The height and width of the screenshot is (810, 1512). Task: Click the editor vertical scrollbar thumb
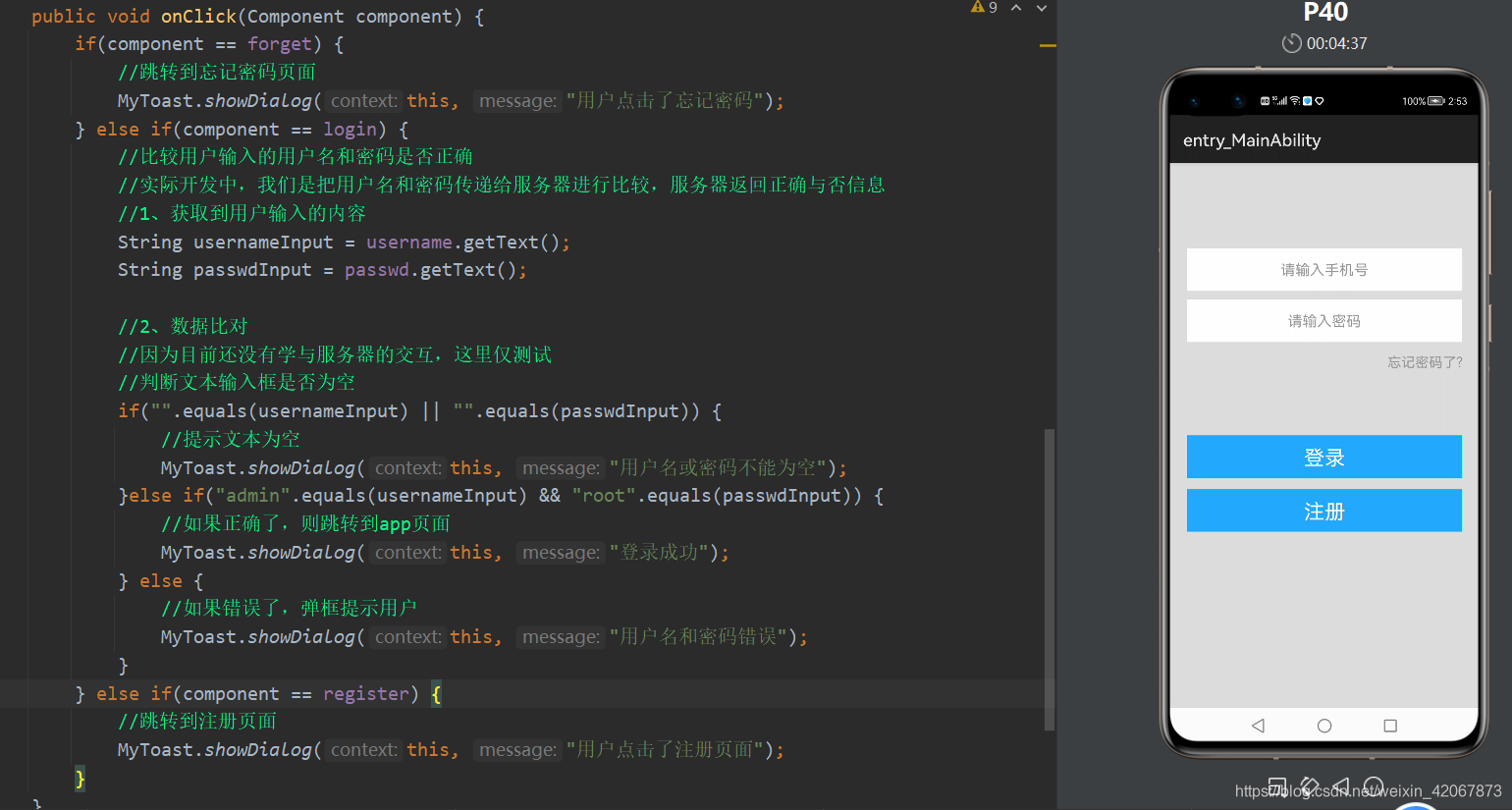click(x=1050, y=579)
